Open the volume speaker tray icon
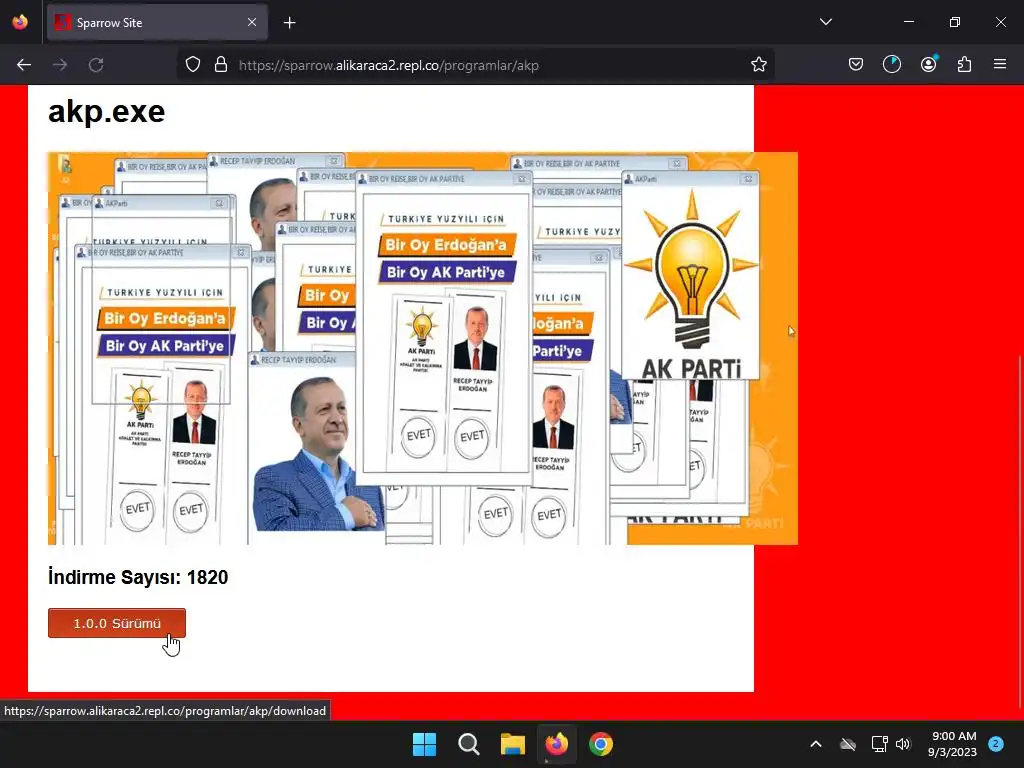1024x768 pixels. click(x=903, y=744)
